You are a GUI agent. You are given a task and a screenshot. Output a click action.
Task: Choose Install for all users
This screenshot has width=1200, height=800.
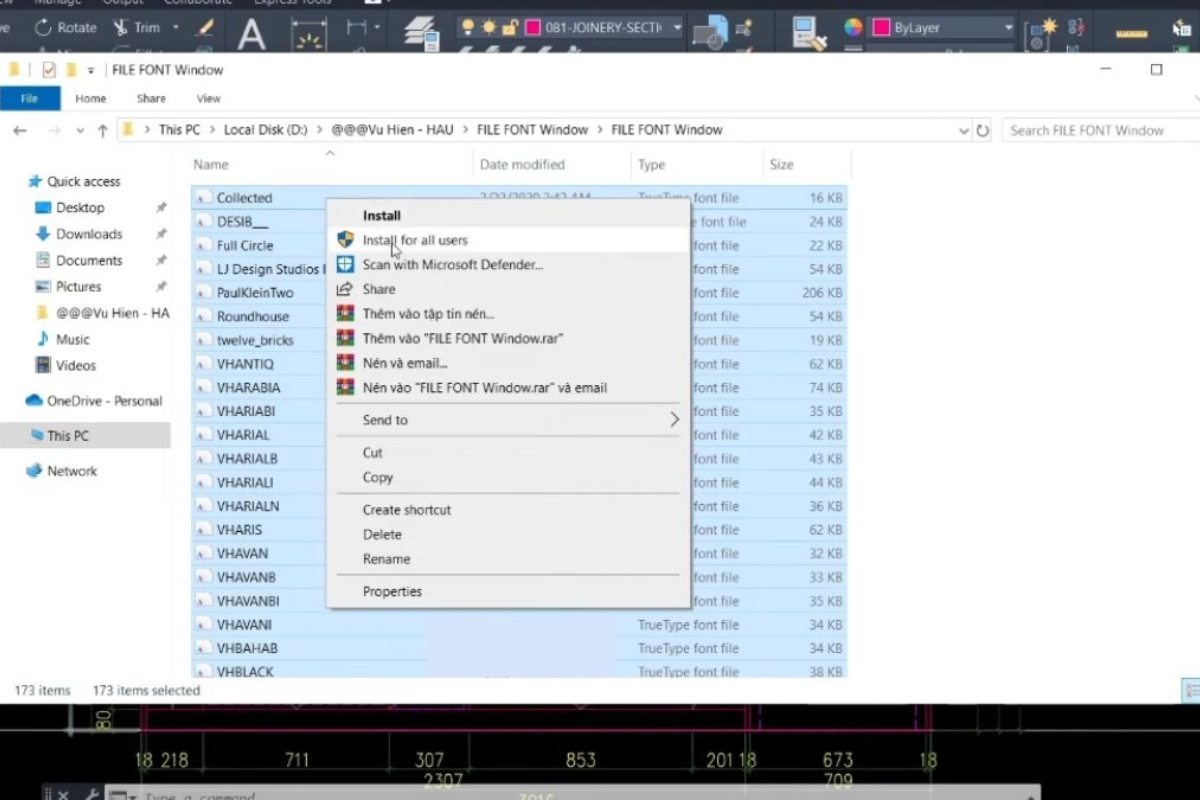point(415,240)
